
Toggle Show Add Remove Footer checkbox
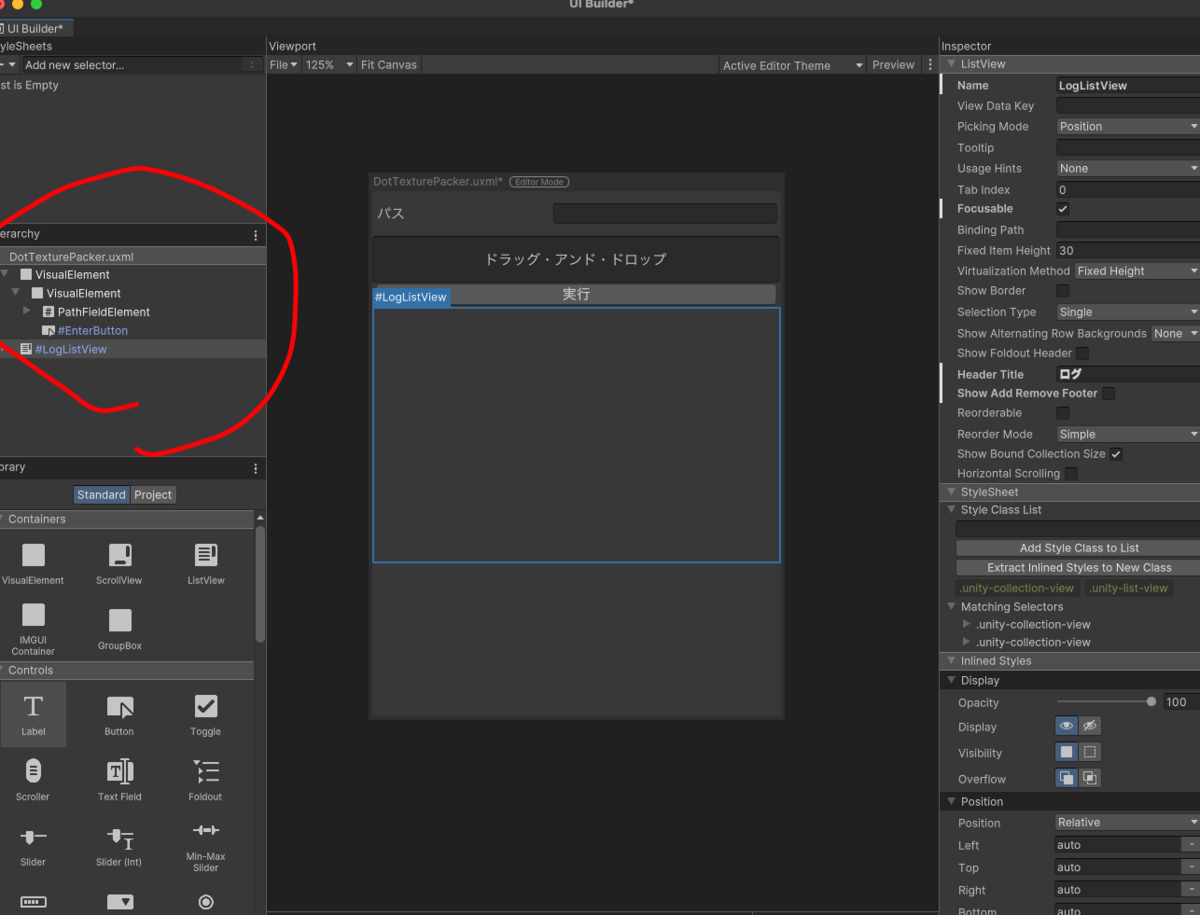point(1108,393)
